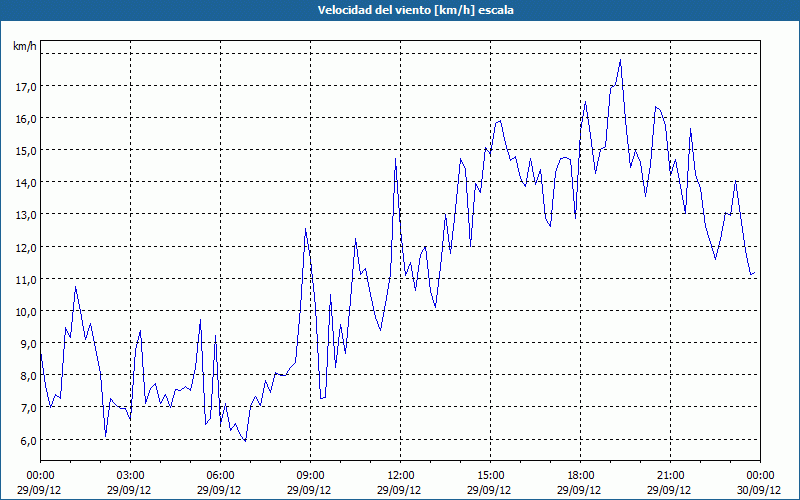
Task: Click the 12:00 time axis label
Action: [x=401, y=476]
